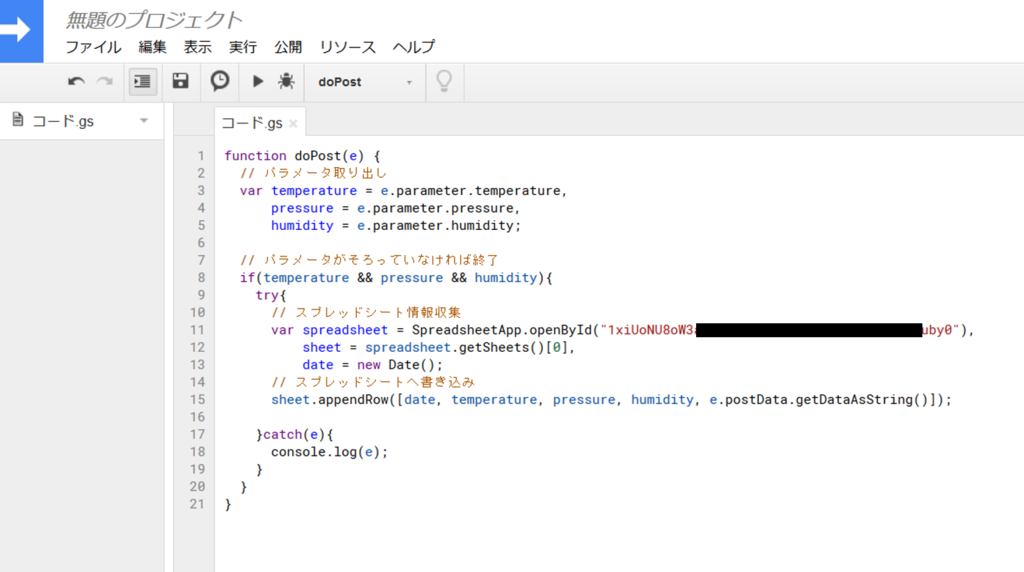The height and width of the screenshot is (572, 1024).
Task: Open the project triggers clock icon
Action: pyautogui.click(x=220, y=81)
